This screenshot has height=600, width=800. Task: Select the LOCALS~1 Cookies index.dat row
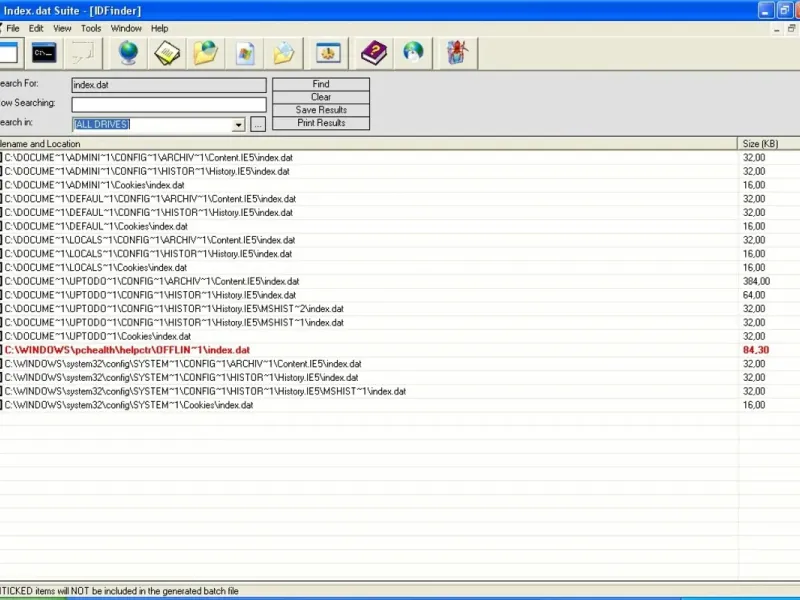(400, 268)
